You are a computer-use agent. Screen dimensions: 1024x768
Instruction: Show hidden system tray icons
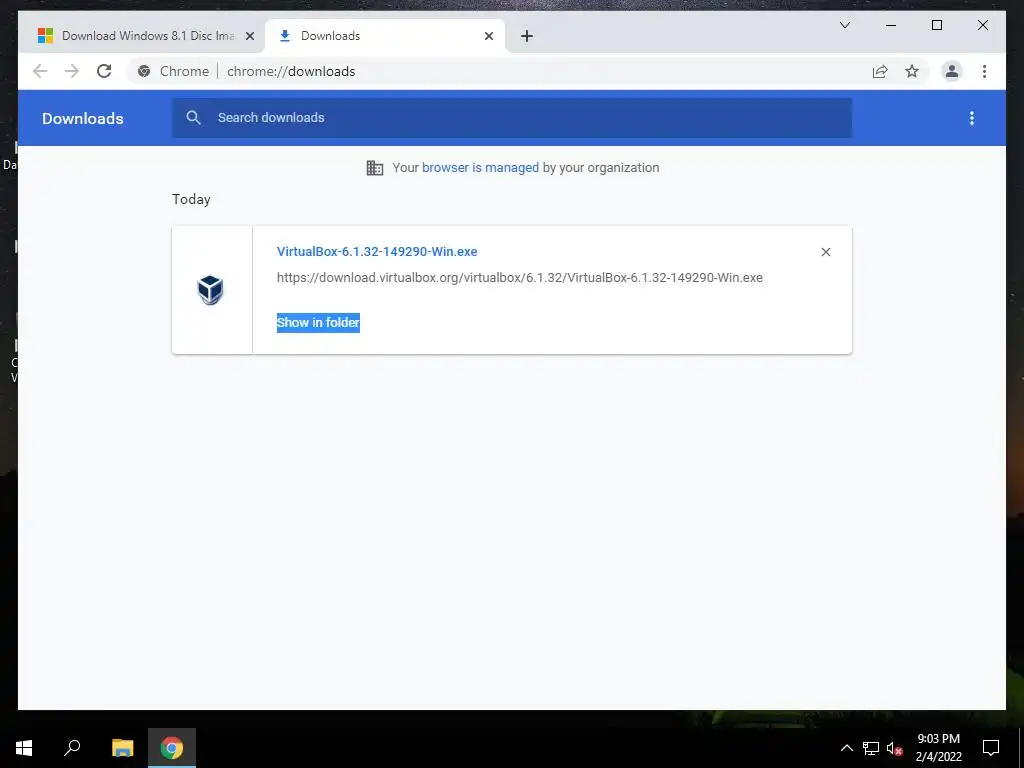[x=846, y=748]
